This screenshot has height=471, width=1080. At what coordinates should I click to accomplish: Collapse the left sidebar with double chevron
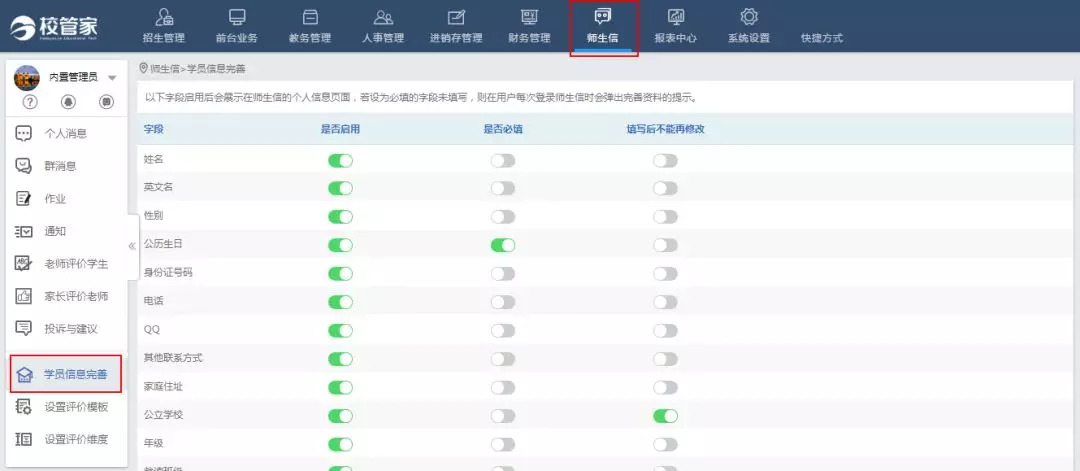pos(132,246)
